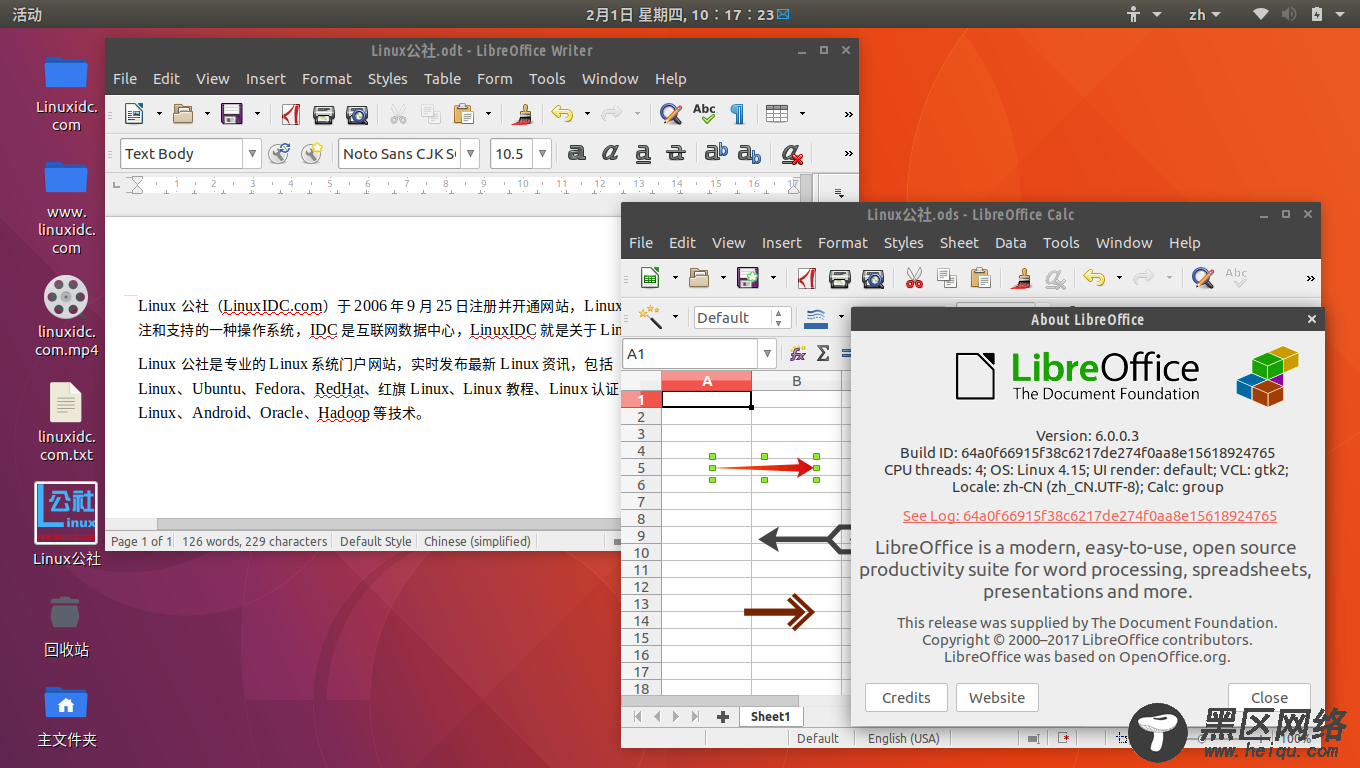The height and width of the screenshot is (768, 1360).
Task: Toggle Strikethrough in Writer formatting bar
Action: coord(676,153)
